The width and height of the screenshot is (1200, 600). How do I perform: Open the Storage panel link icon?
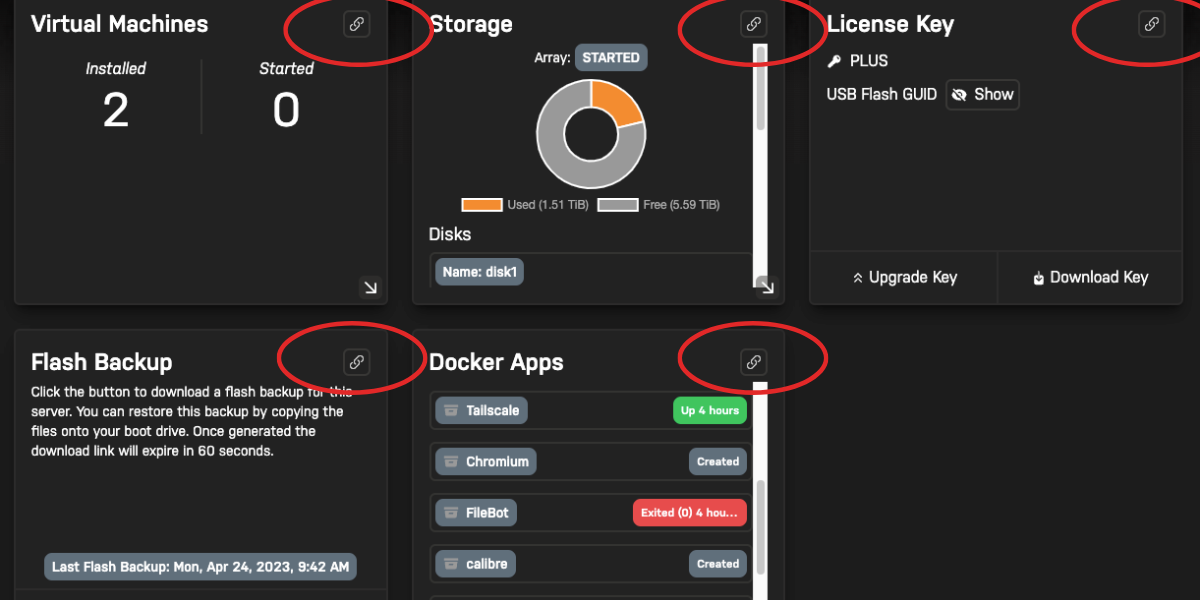pyautogui.click(x=752, y=24)
